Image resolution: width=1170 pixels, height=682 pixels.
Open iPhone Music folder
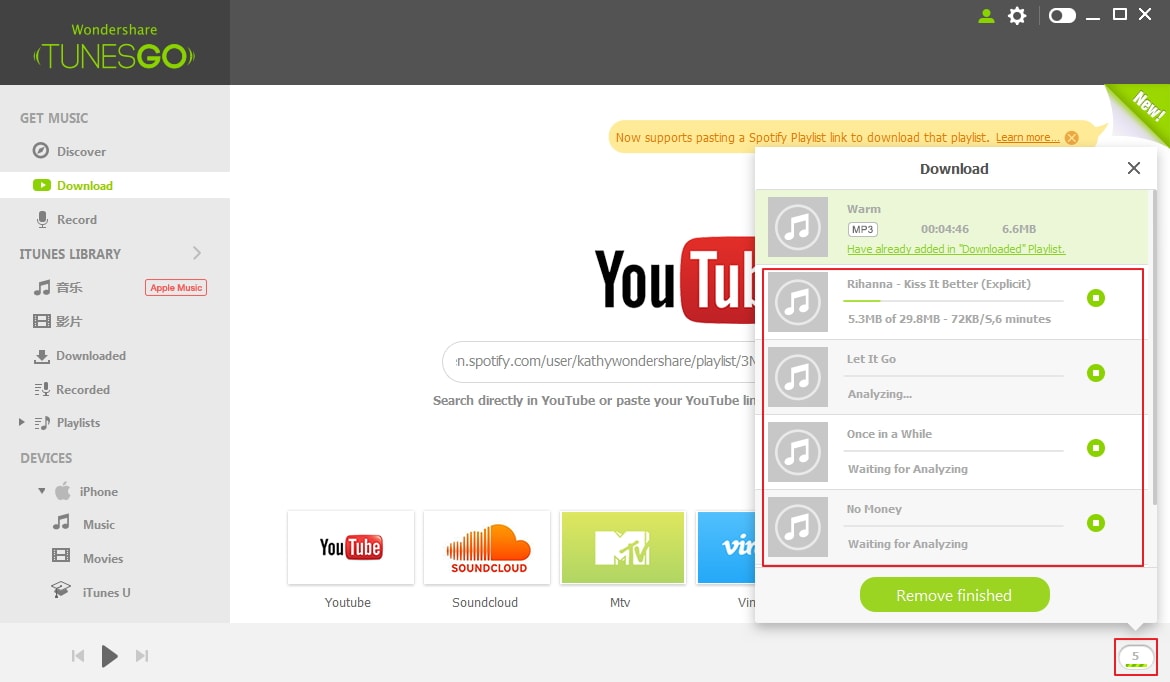[x=84, y=524]
